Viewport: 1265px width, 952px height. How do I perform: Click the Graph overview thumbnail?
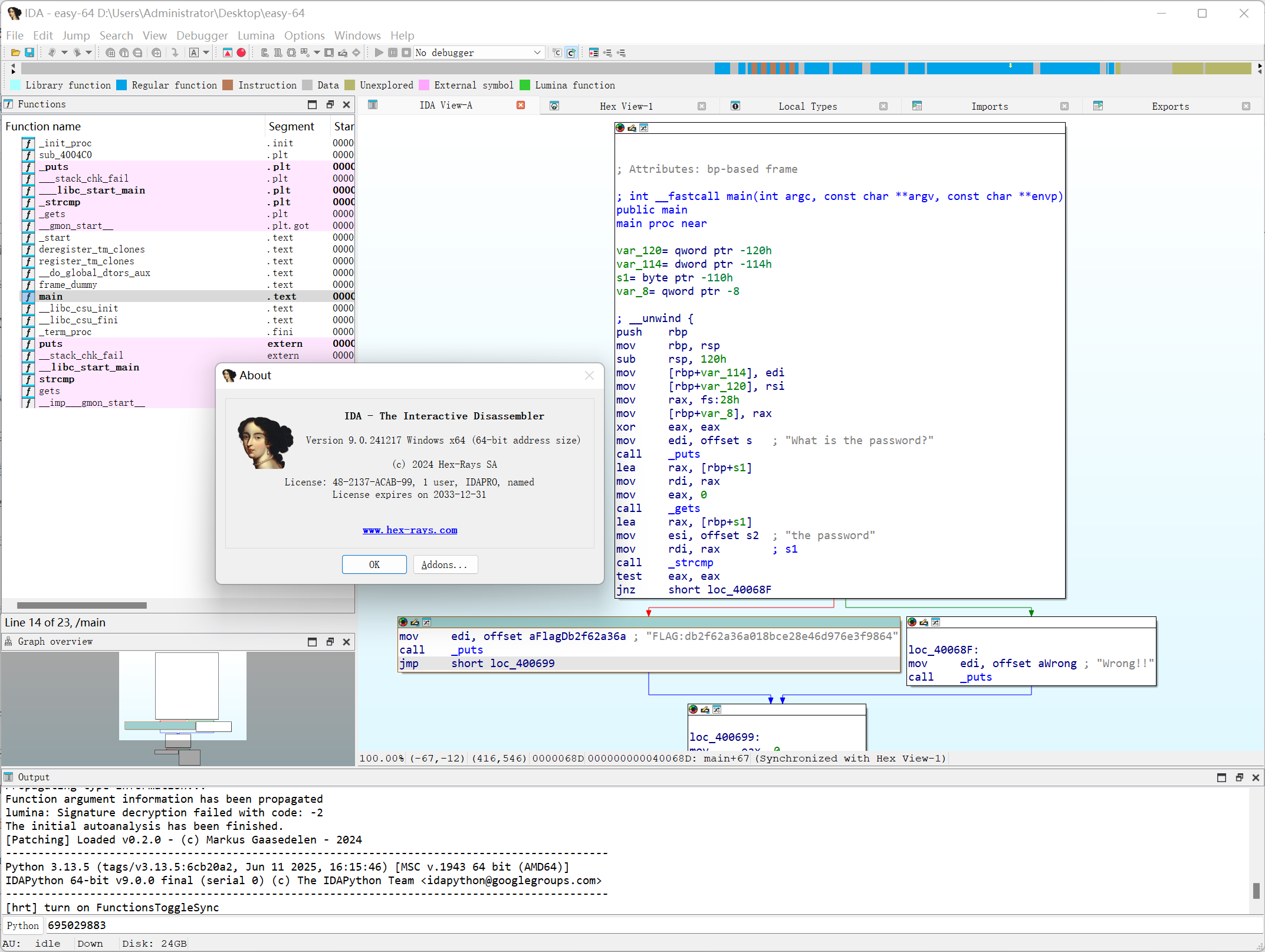[178, 708]
